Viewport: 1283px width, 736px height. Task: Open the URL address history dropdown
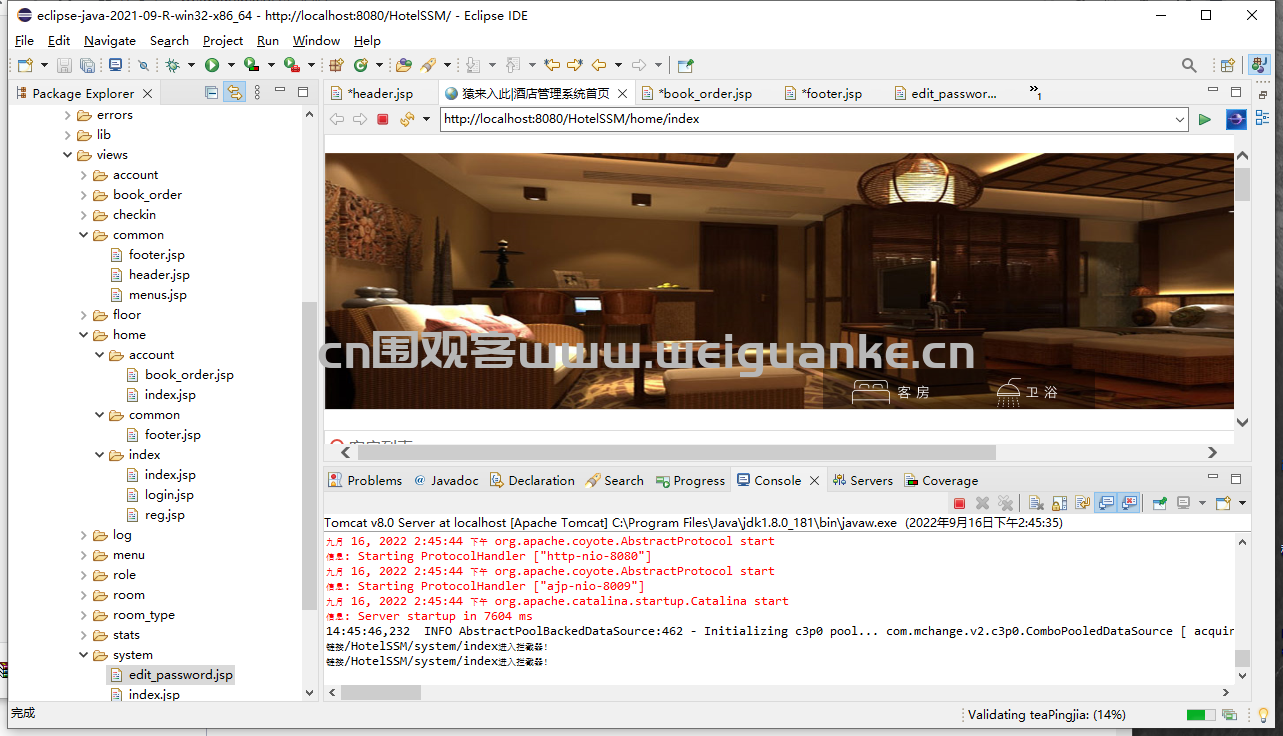tap(1180, 119)
